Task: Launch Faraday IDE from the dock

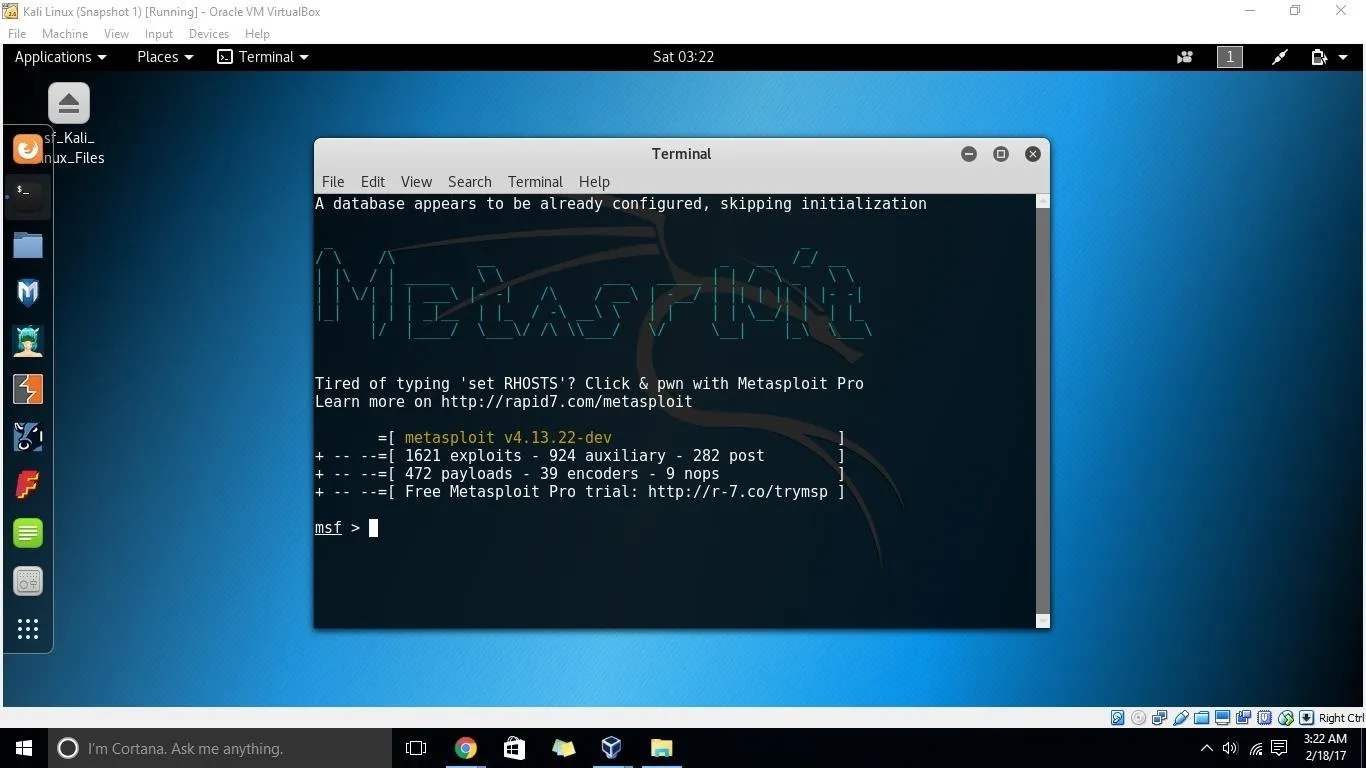Action: click(28, 485)
